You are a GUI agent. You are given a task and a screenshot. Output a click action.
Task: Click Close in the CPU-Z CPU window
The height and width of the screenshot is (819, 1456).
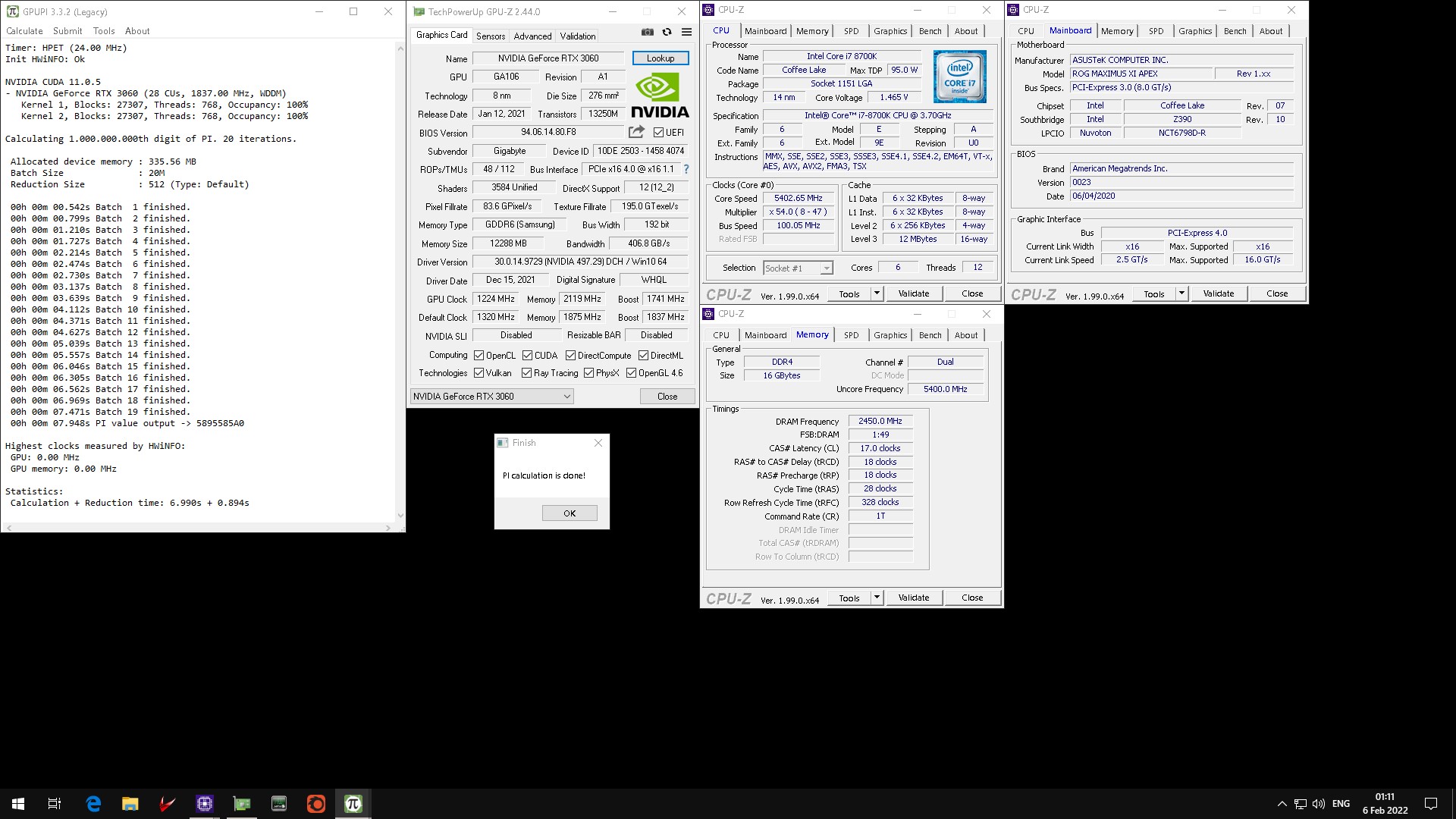point(972,293)
